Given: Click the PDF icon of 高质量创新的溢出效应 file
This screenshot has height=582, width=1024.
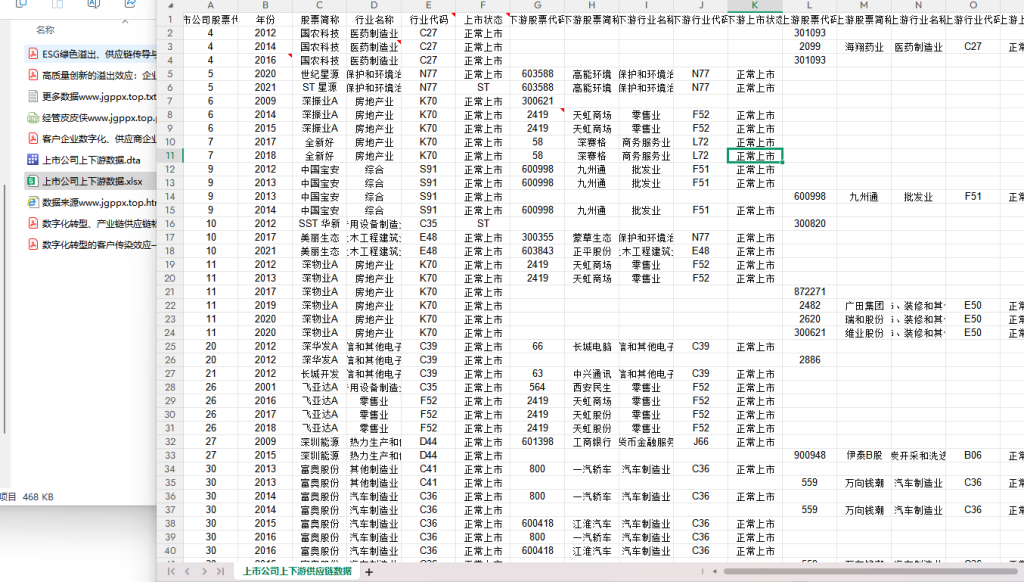Looking at the screenshot, I should pos(33,75).
